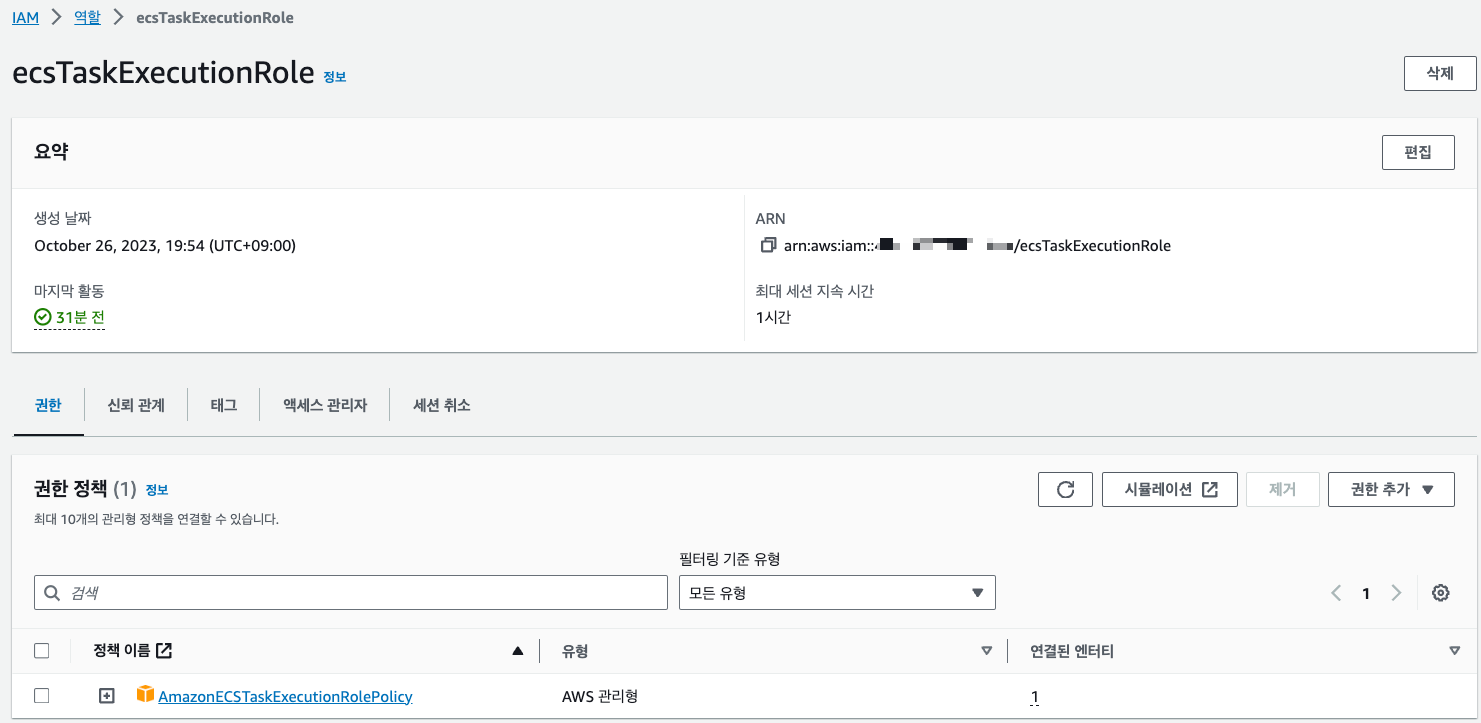This screenshot has width=1481, height=723.
Task: Click the AmazonECSTaskExecutionRolePolicy orange box icon
Action: (146, 694)
